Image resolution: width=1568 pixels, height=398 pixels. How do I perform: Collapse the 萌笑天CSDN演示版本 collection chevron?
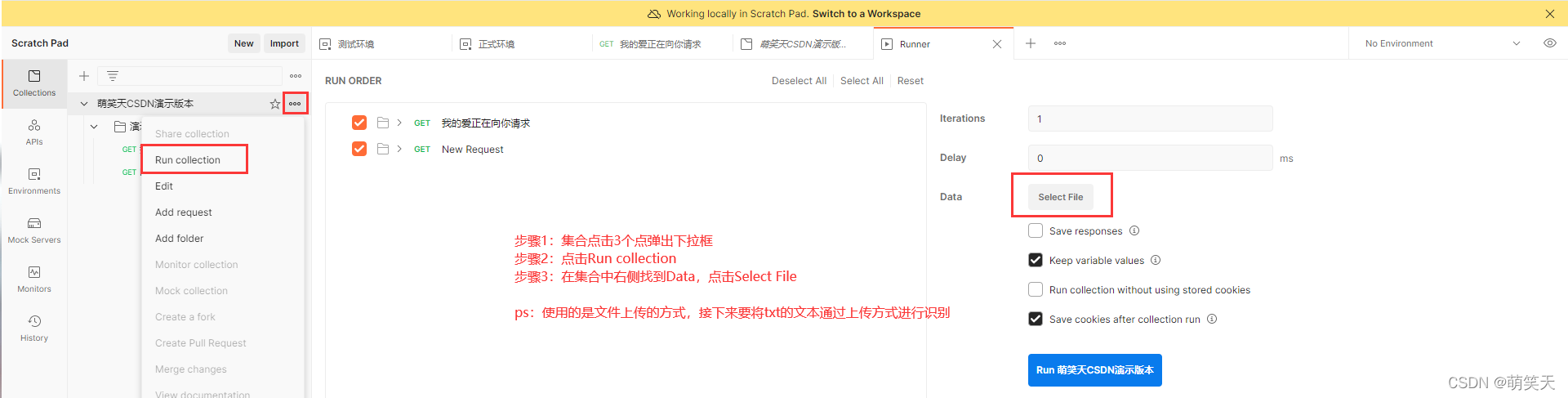point(84,104)
